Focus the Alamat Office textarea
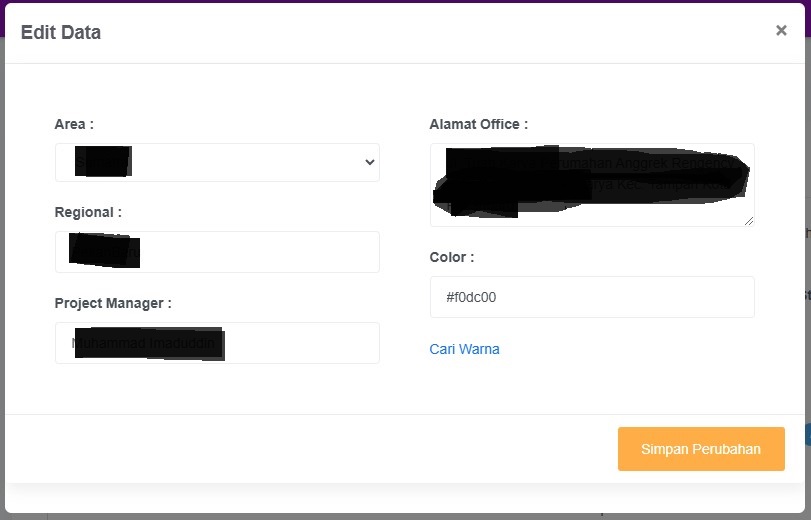This screenshot has height=520, width=811. click(x=592, y=185)
